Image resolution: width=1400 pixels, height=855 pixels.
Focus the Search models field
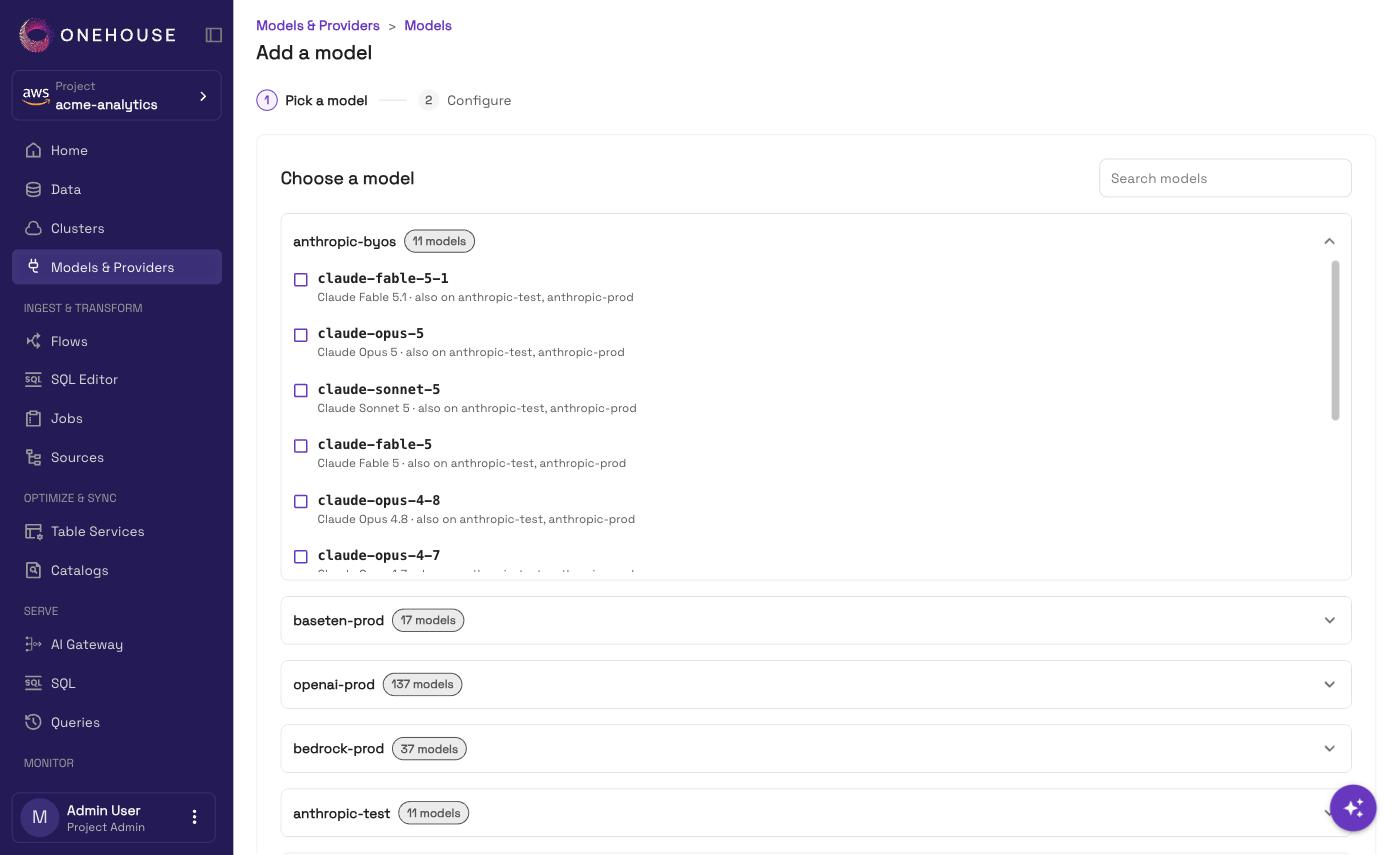pyautogui.click(x=1225, y=178)
